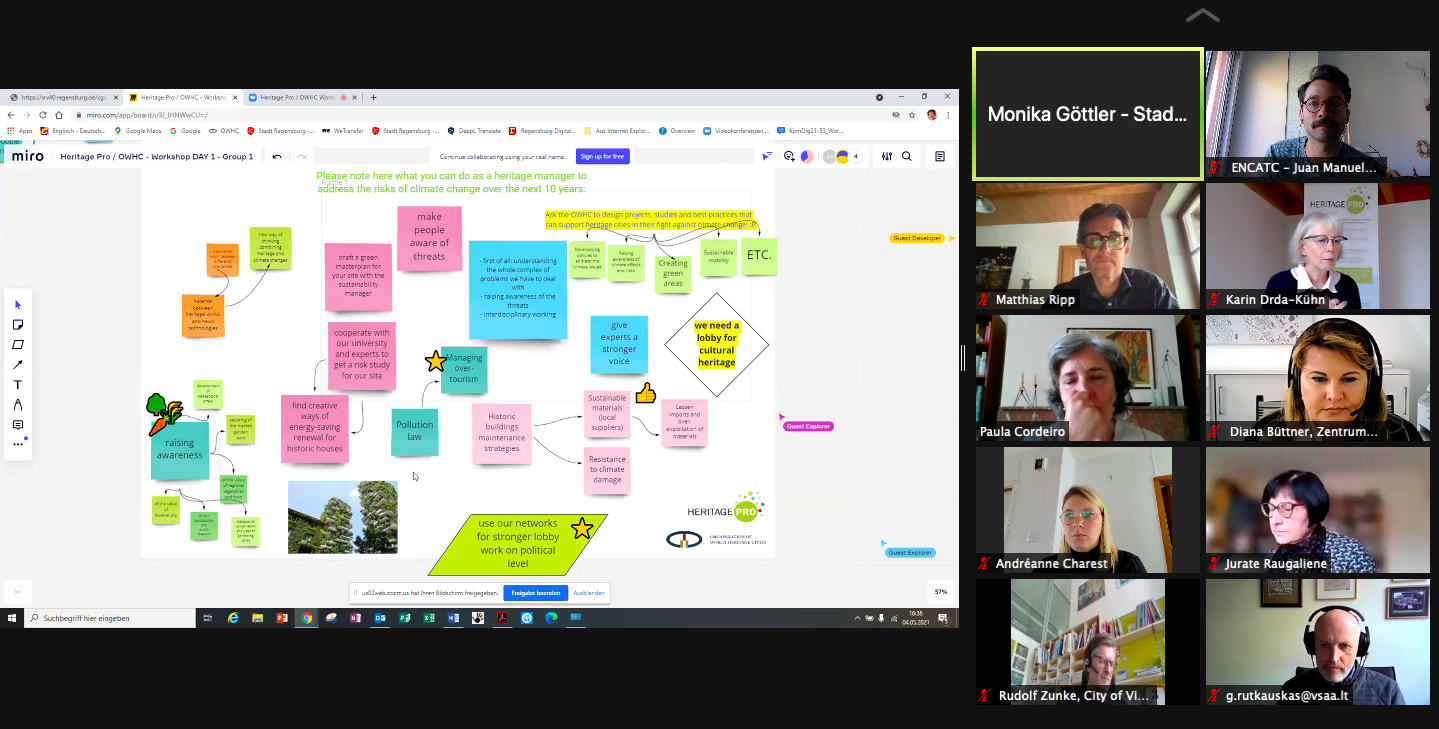Open Word from the taskbar
This screenshot has height=729, width=1439.
453,618
